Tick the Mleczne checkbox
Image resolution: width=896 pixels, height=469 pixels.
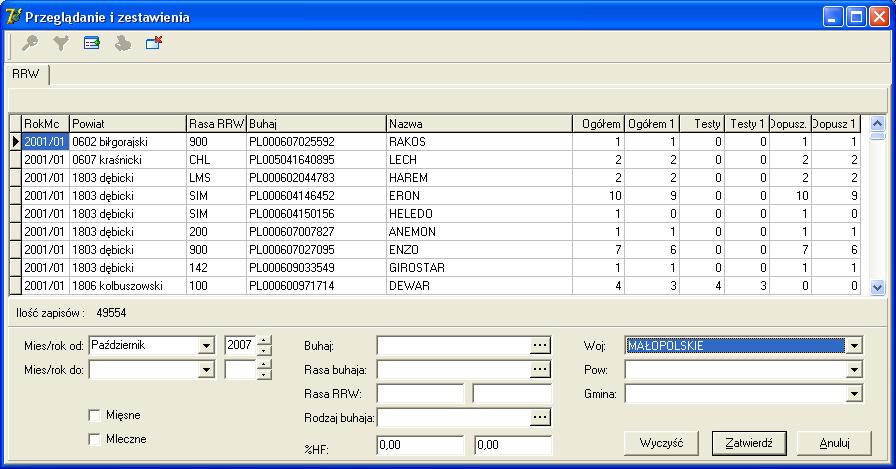95,439
